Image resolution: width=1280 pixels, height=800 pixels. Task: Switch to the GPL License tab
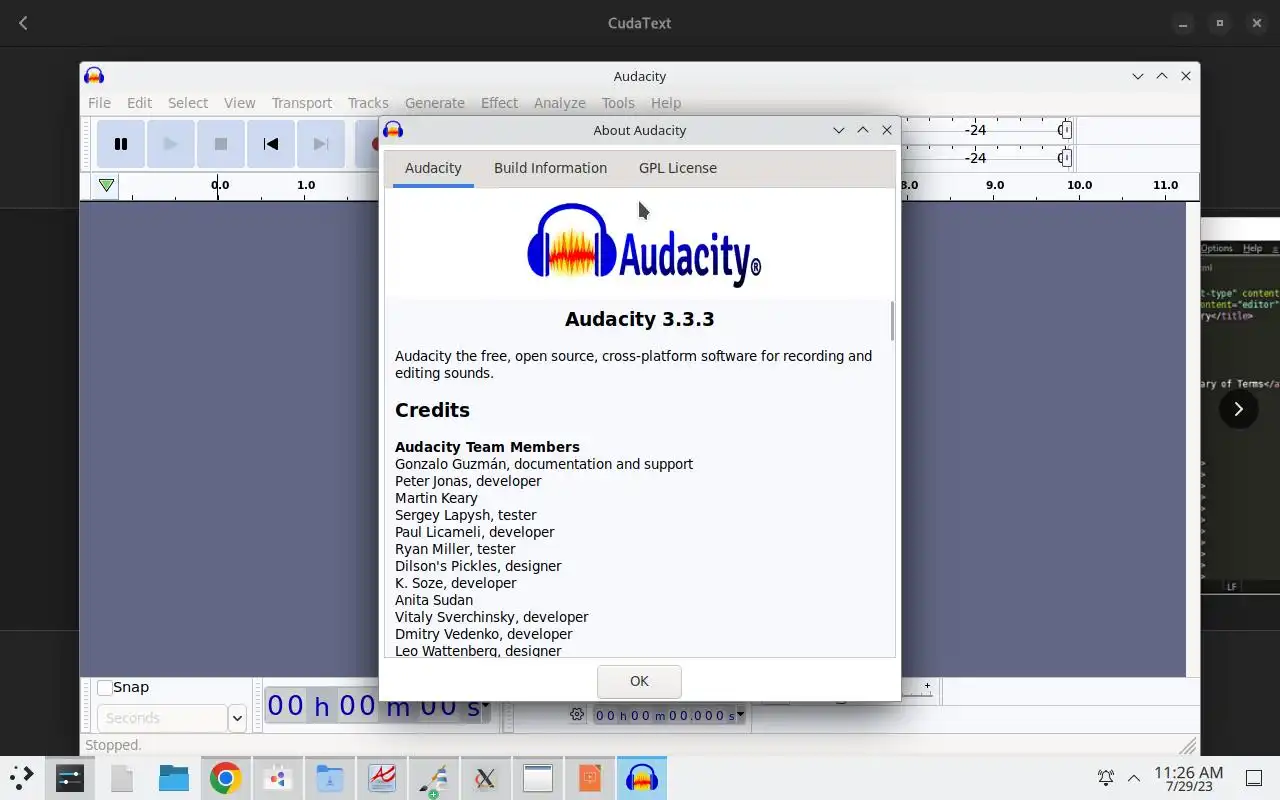(x=678, y=168)
